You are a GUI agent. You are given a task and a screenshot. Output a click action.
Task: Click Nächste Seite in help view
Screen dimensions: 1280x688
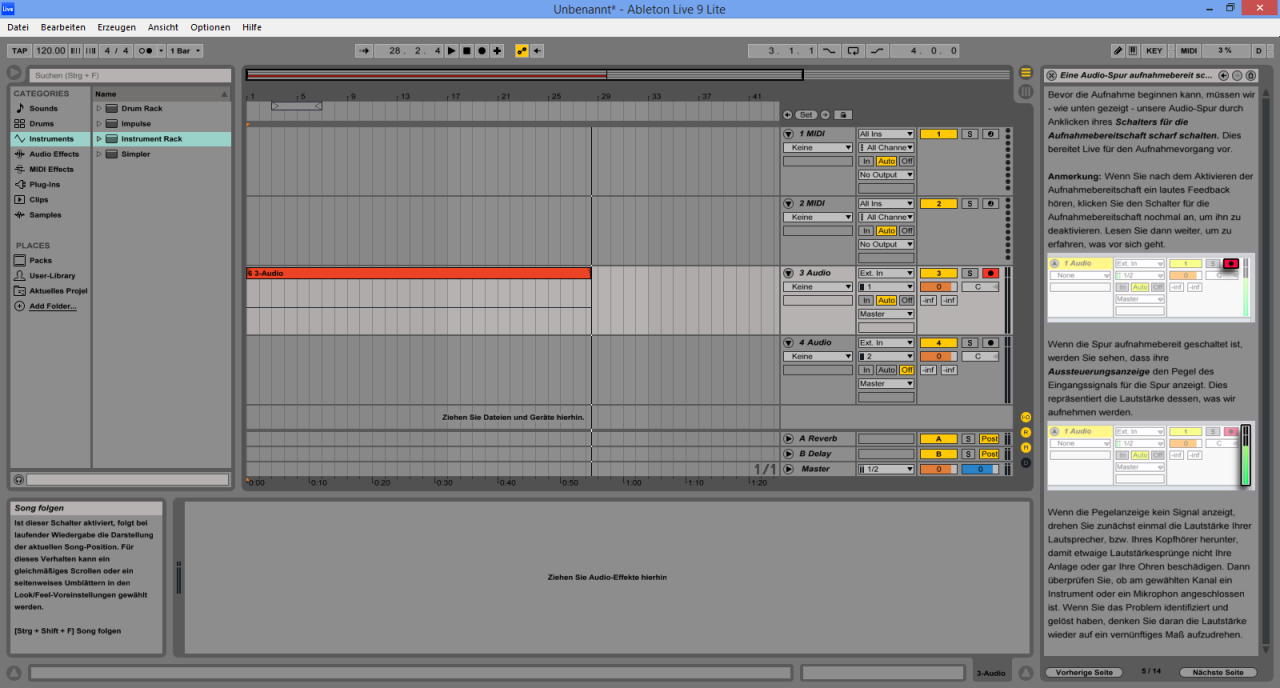pyautogui.click(x=1218, y=672)
